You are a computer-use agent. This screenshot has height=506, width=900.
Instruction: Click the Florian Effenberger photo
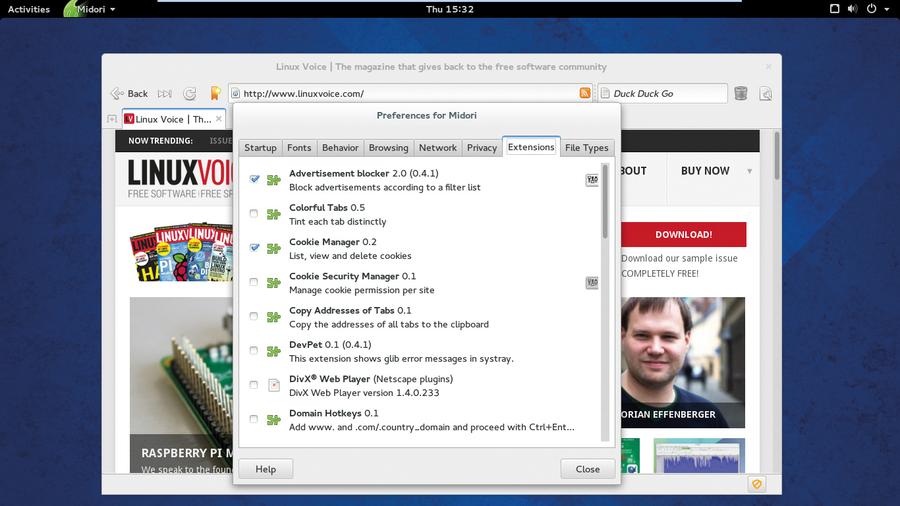coord(683,362)
